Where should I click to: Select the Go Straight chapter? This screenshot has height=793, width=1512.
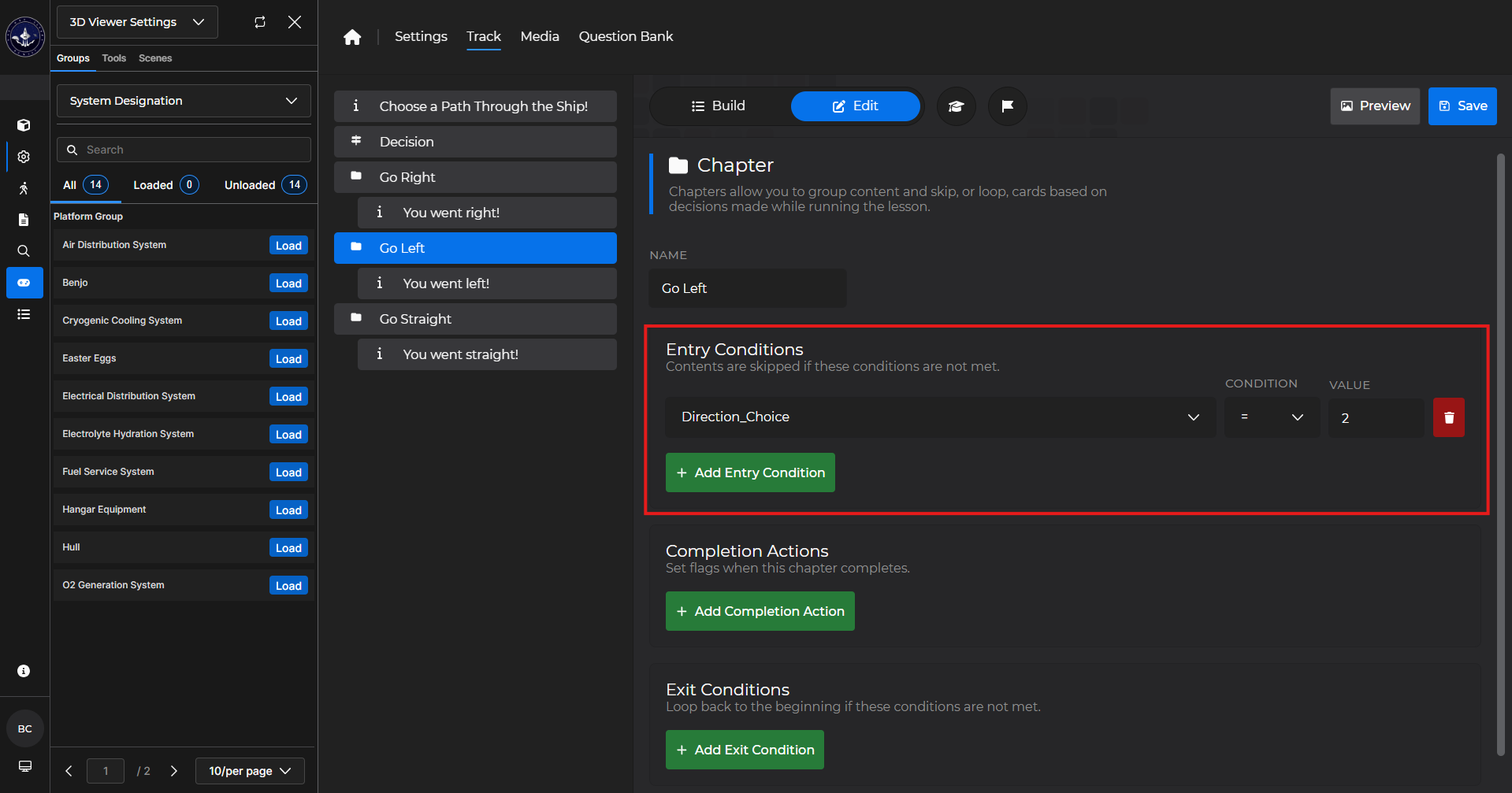(x=475, y=319)
